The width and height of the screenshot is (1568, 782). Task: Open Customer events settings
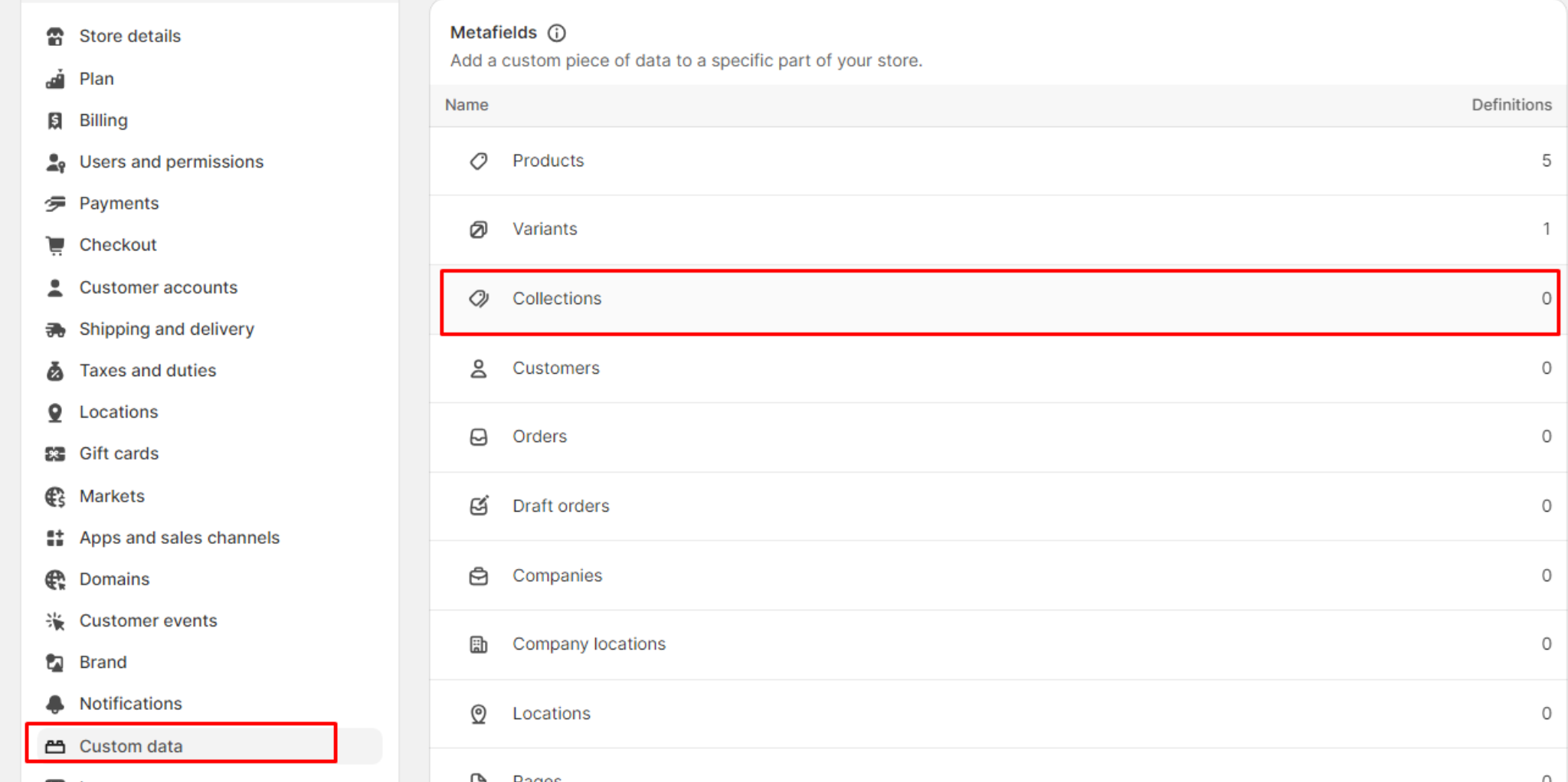coord(149,620)
